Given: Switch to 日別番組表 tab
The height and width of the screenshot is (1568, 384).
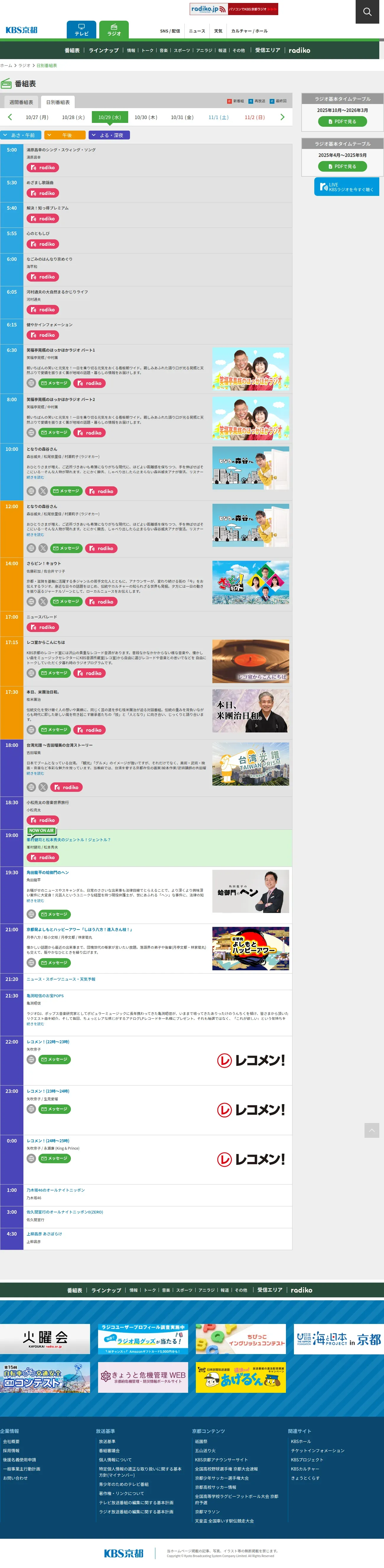Looking at the screenshot, I should pyautogui.click(x=58, y=102).
